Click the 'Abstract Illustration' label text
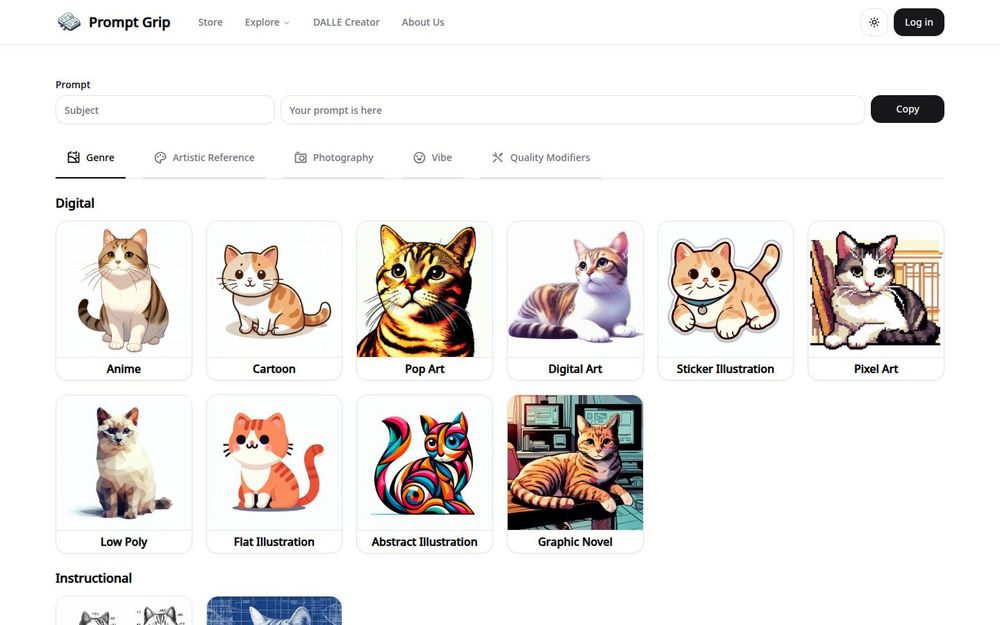The height and width of the screenshot is (625, 1000). pos(425,541)
